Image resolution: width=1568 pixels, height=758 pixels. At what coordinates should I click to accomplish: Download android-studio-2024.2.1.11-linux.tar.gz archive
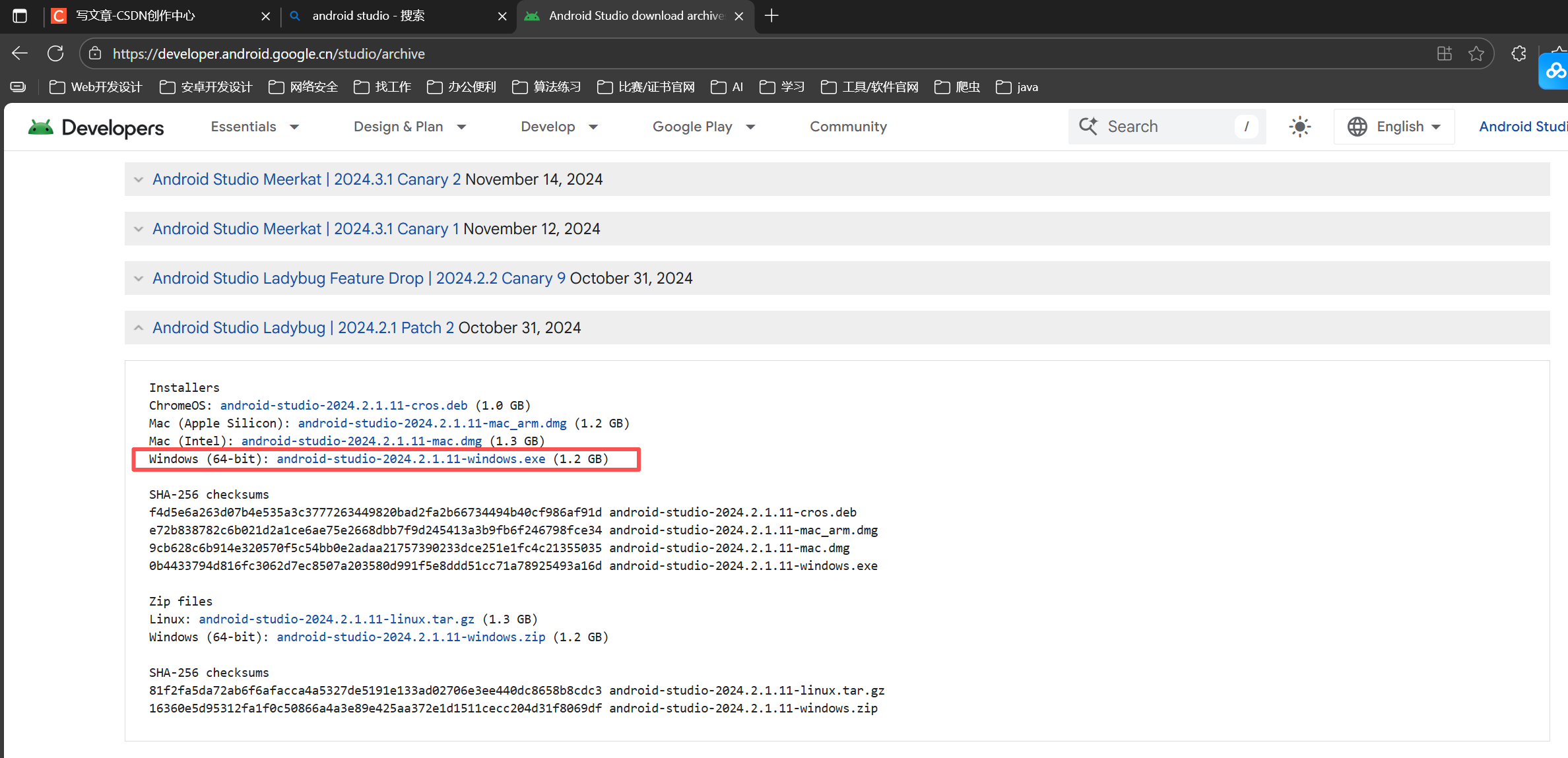337,619
